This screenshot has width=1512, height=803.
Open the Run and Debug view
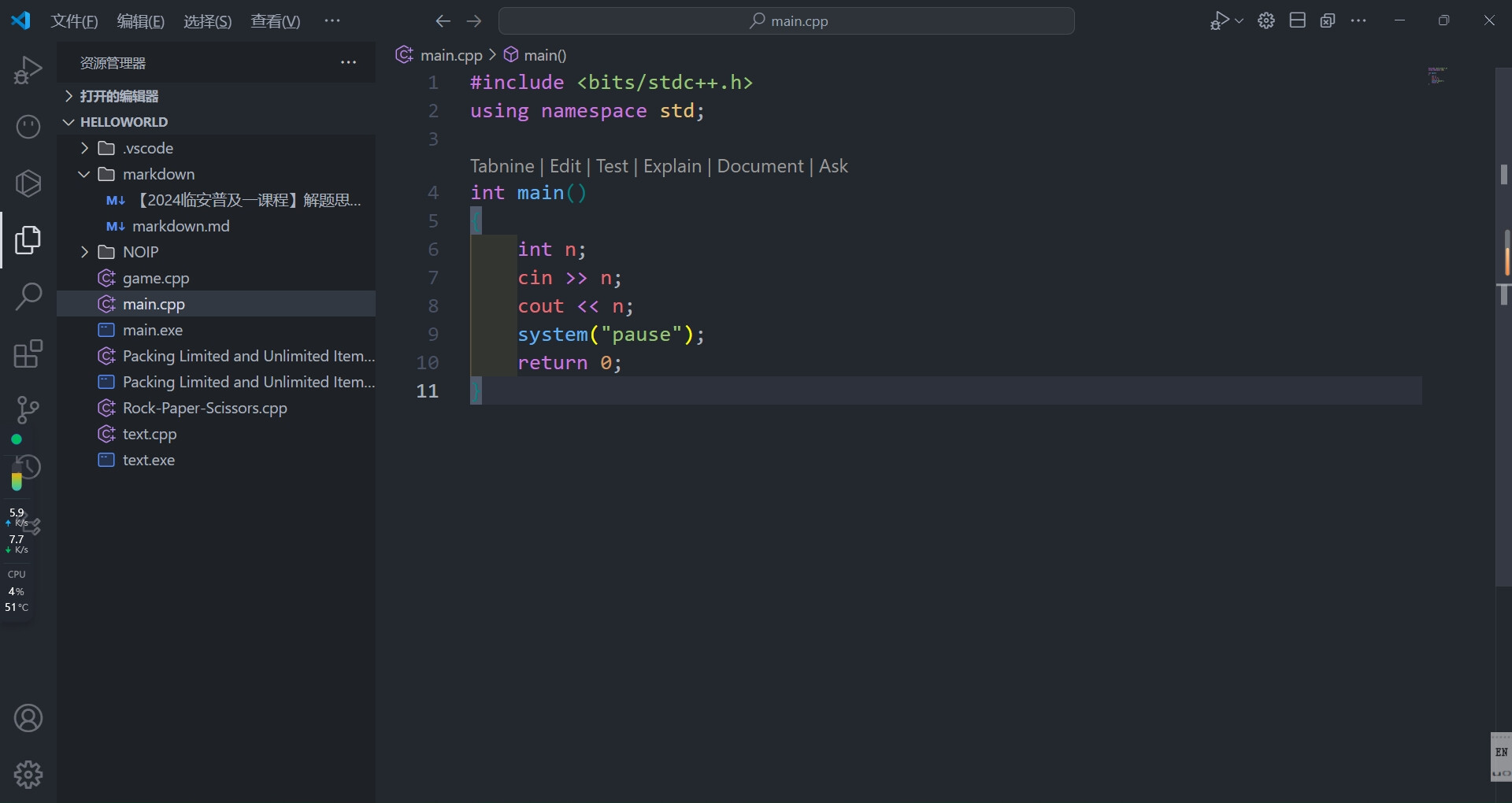tap(28, 70)
